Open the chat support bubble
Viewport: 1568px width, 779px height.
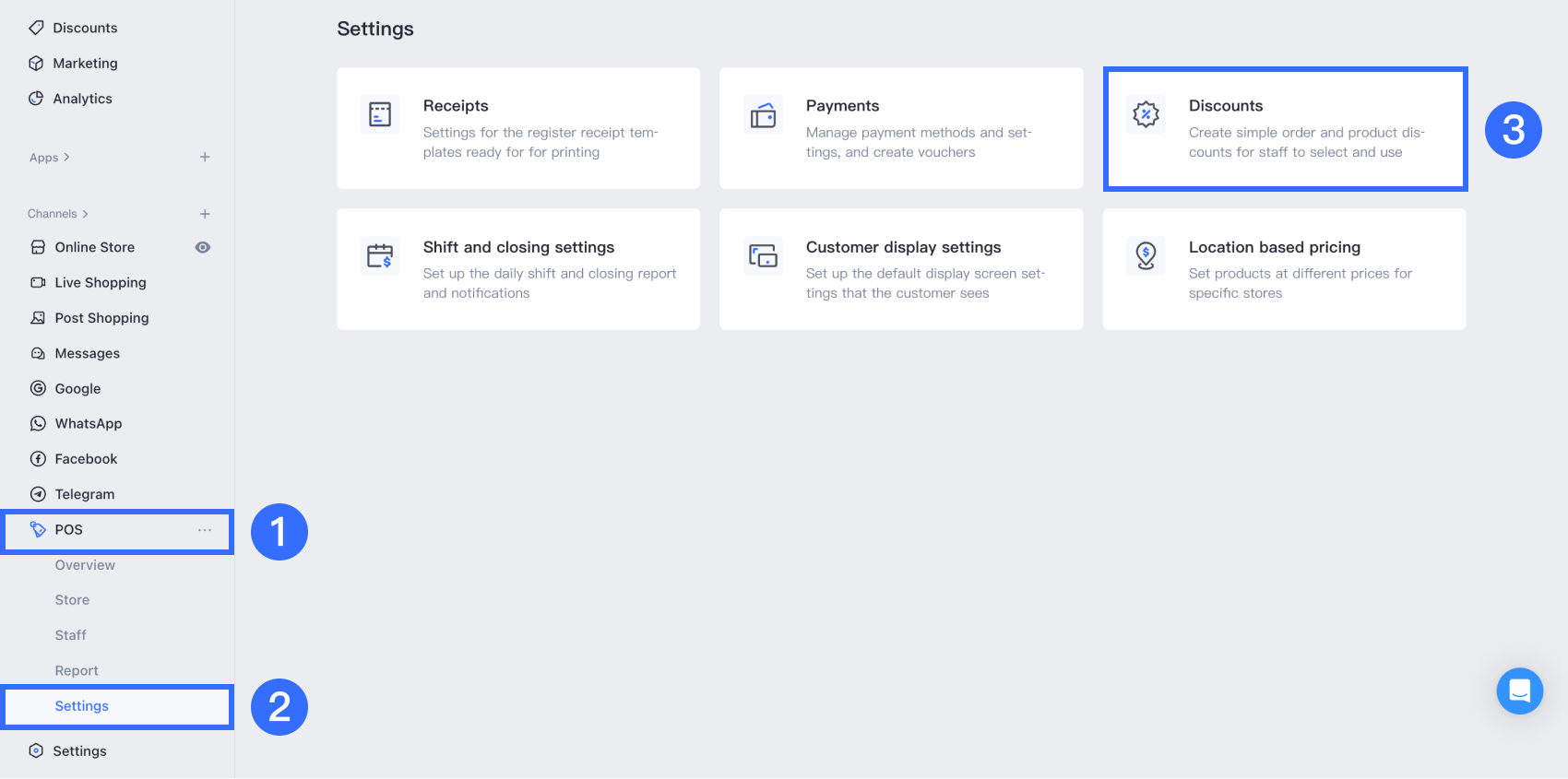pos(1519,690)
